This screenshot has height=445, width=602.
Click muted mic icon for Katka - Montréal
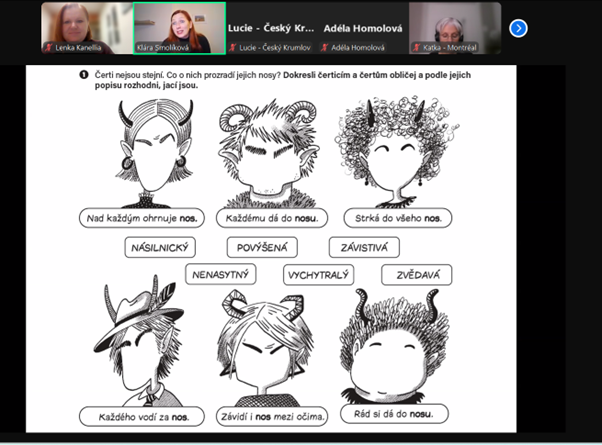pos(416,46)
